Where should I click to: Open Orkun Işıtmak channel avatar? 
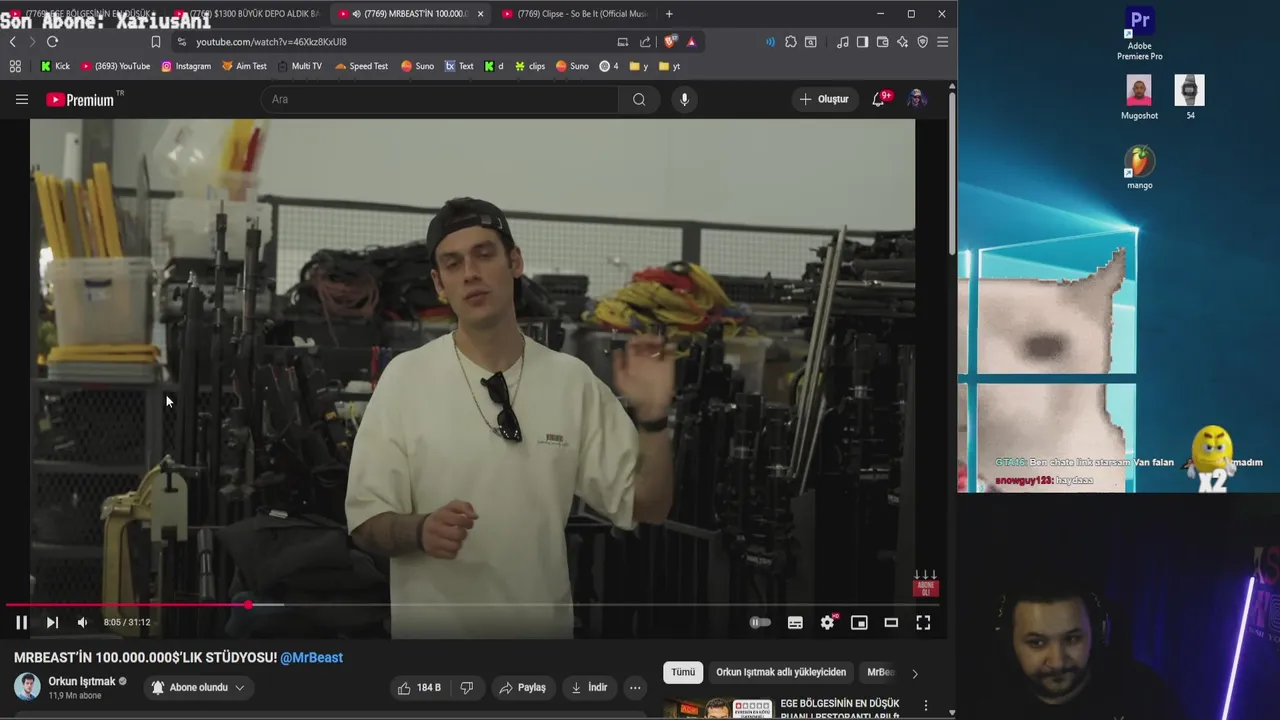(27, 687)
